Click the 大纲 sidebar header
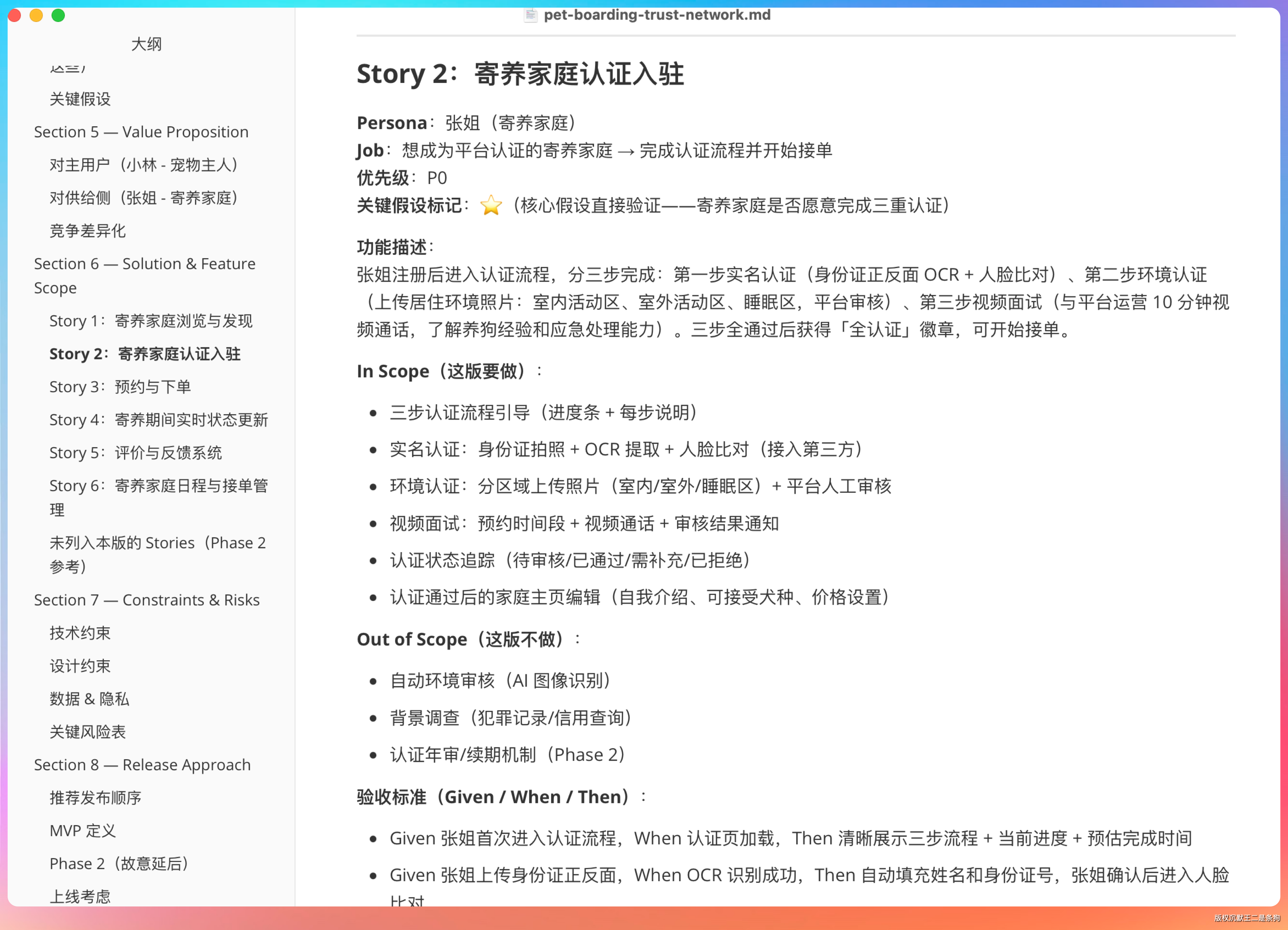The width and height of the screenshot is (1288, 930). (x=146, y=44)
